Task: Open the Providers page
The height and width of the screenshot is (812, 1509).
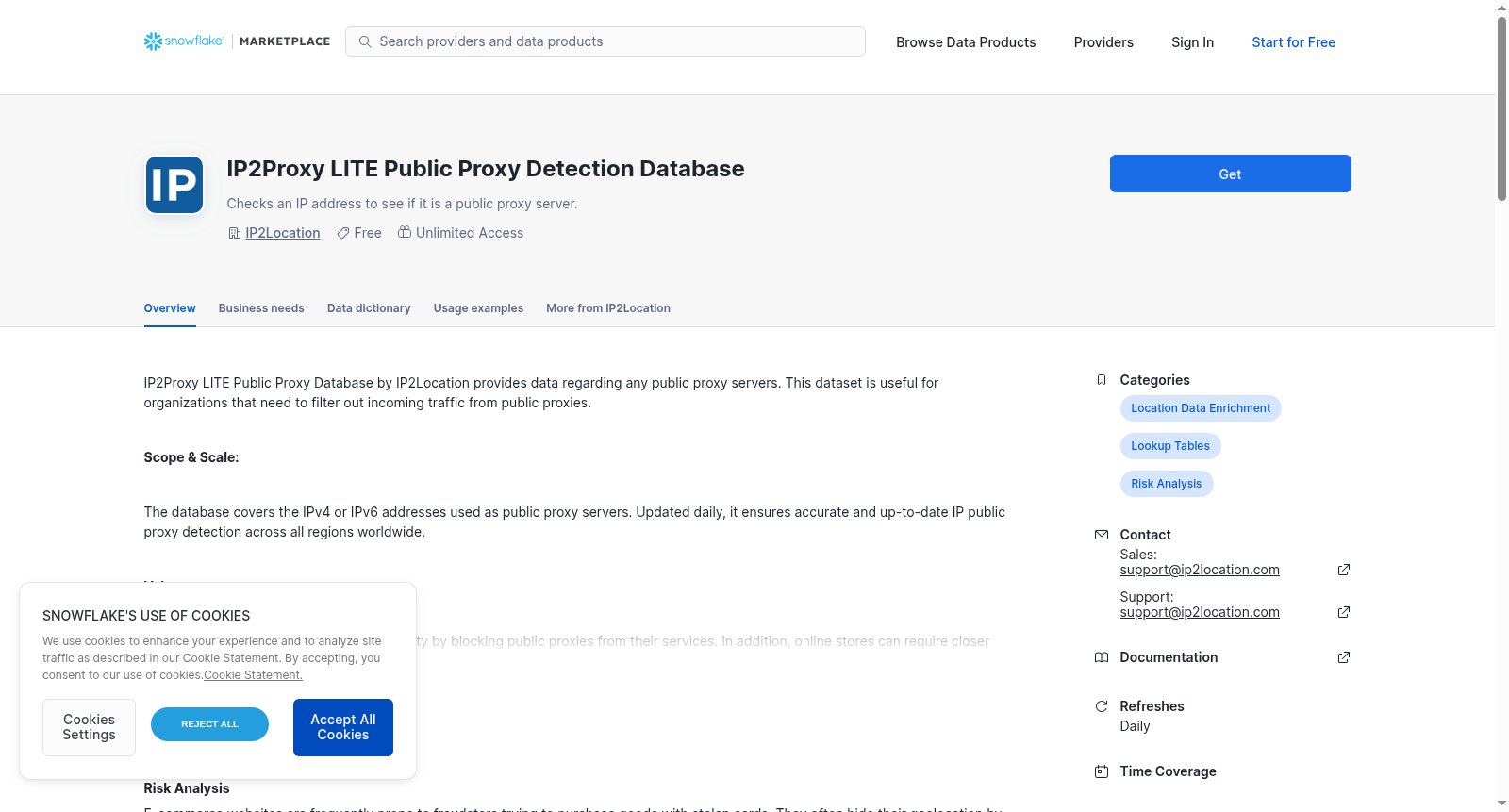Action: (x=1103, y=42)
